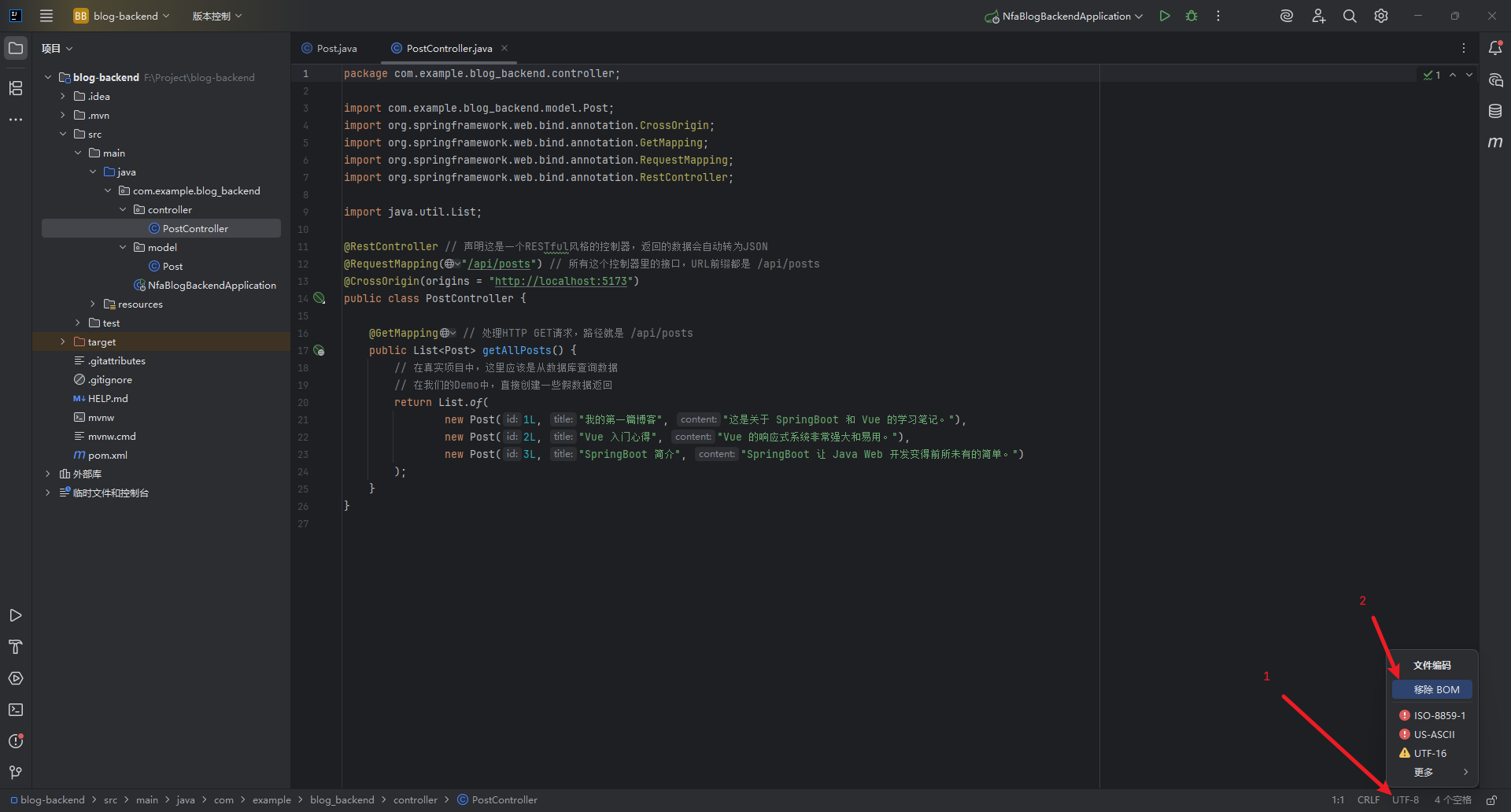1511x812 pixels.
Task: Select ISO-8859-1 encoding
Action: [x=1432, y=715]
